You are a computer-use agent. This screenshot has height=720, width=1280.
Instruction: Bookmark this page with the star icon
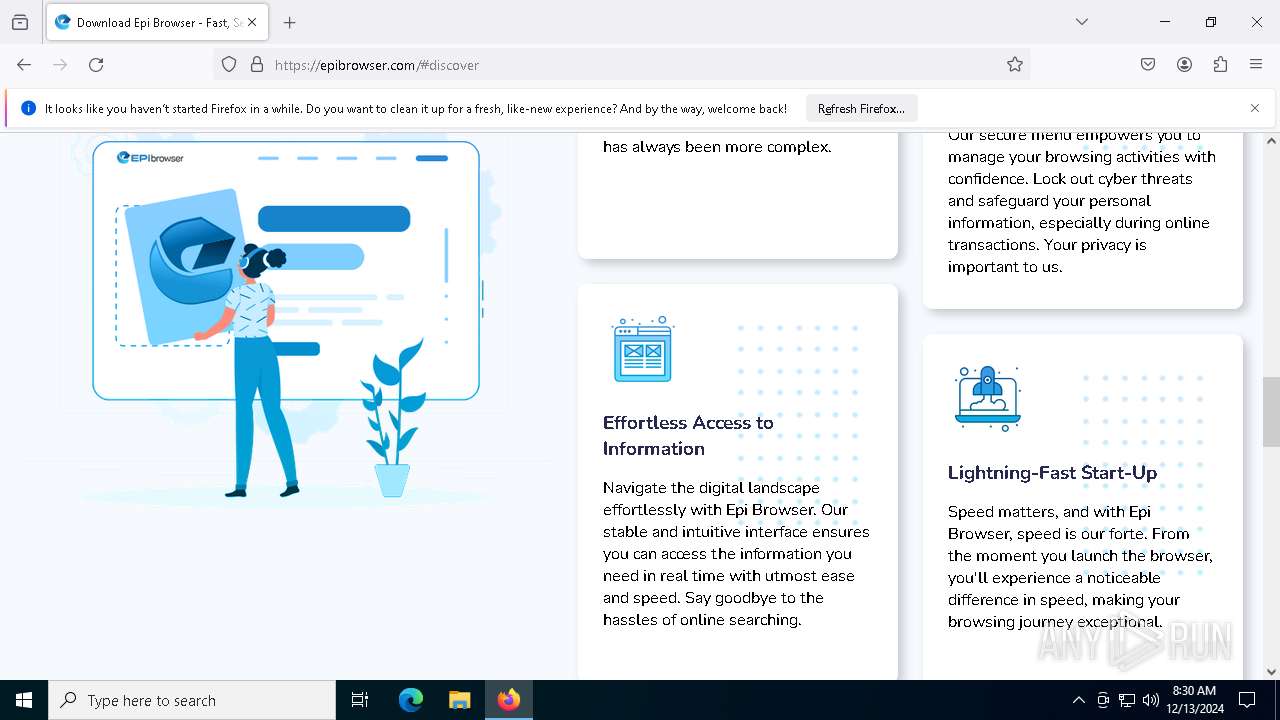pos(1015,65)
